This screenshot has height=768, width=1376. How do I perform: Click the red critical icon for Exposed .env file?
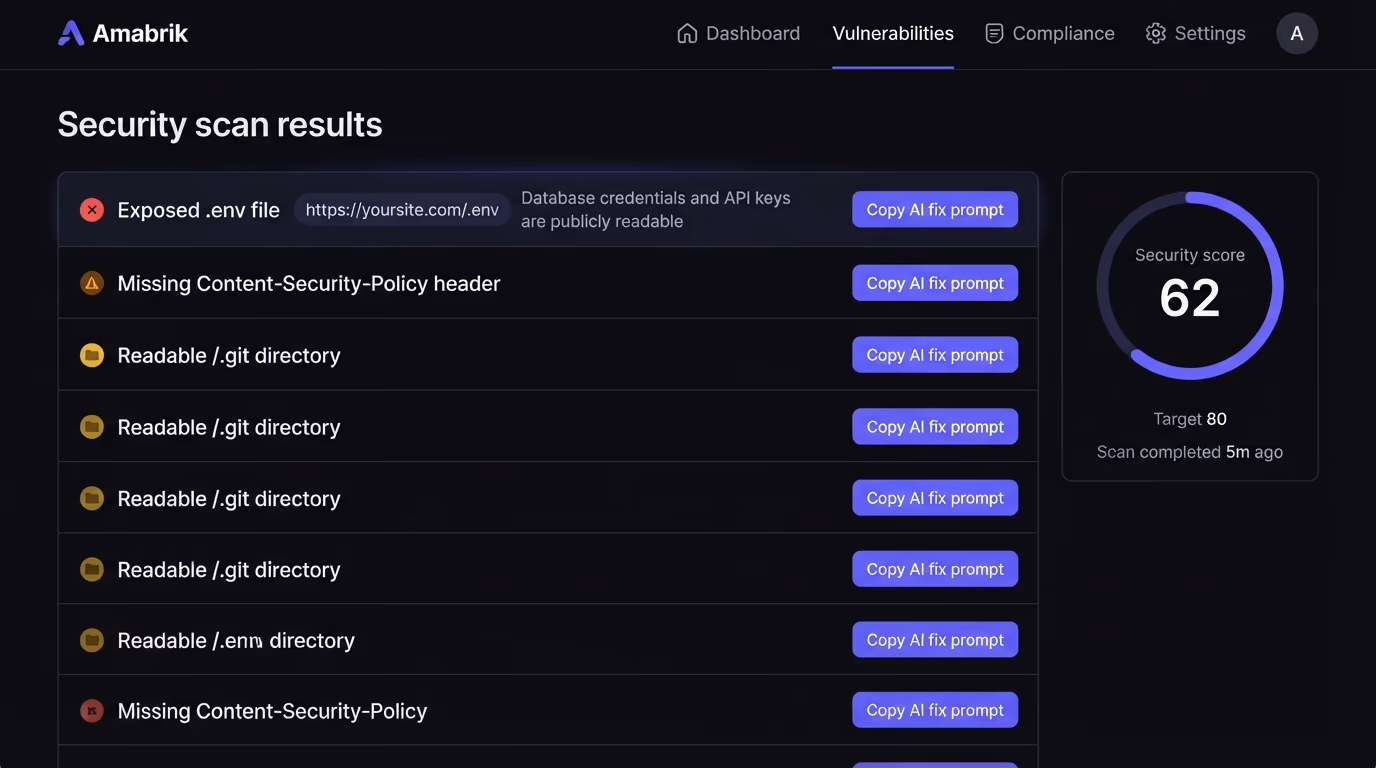92,210
